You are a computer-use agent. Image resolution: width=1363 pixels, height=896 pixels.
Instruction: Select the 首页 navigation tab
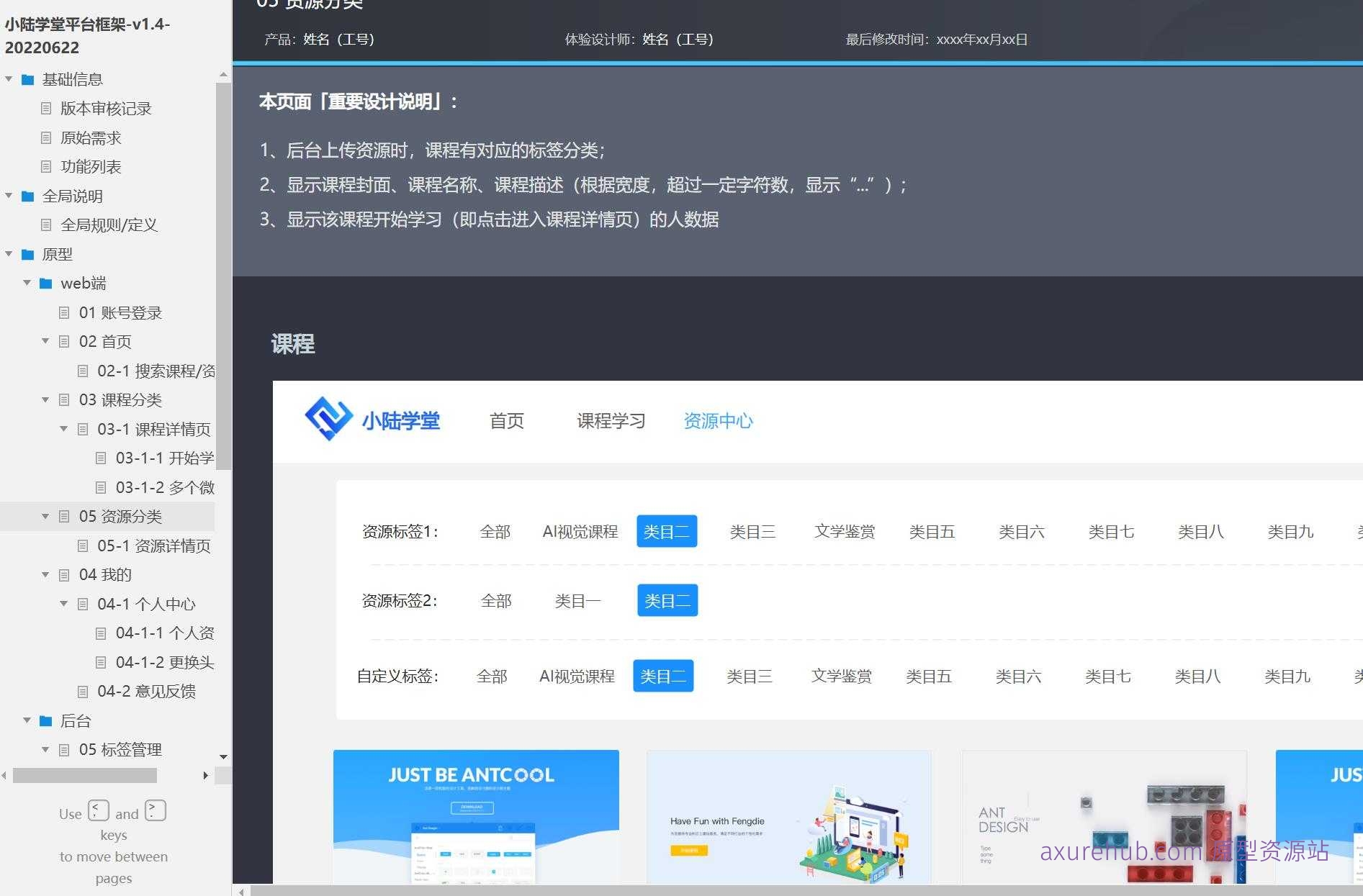point(506,421)
